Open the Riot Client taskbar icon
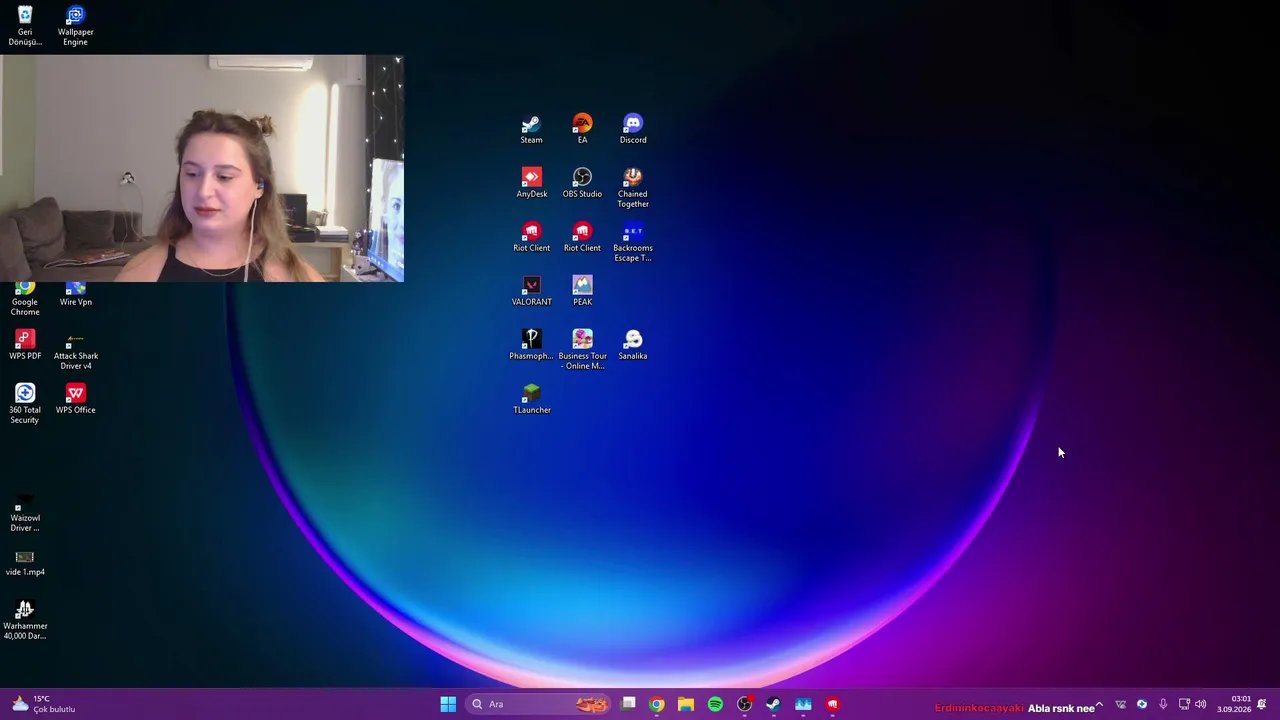Screen dimensions: 1280x720 click(833, 704)
